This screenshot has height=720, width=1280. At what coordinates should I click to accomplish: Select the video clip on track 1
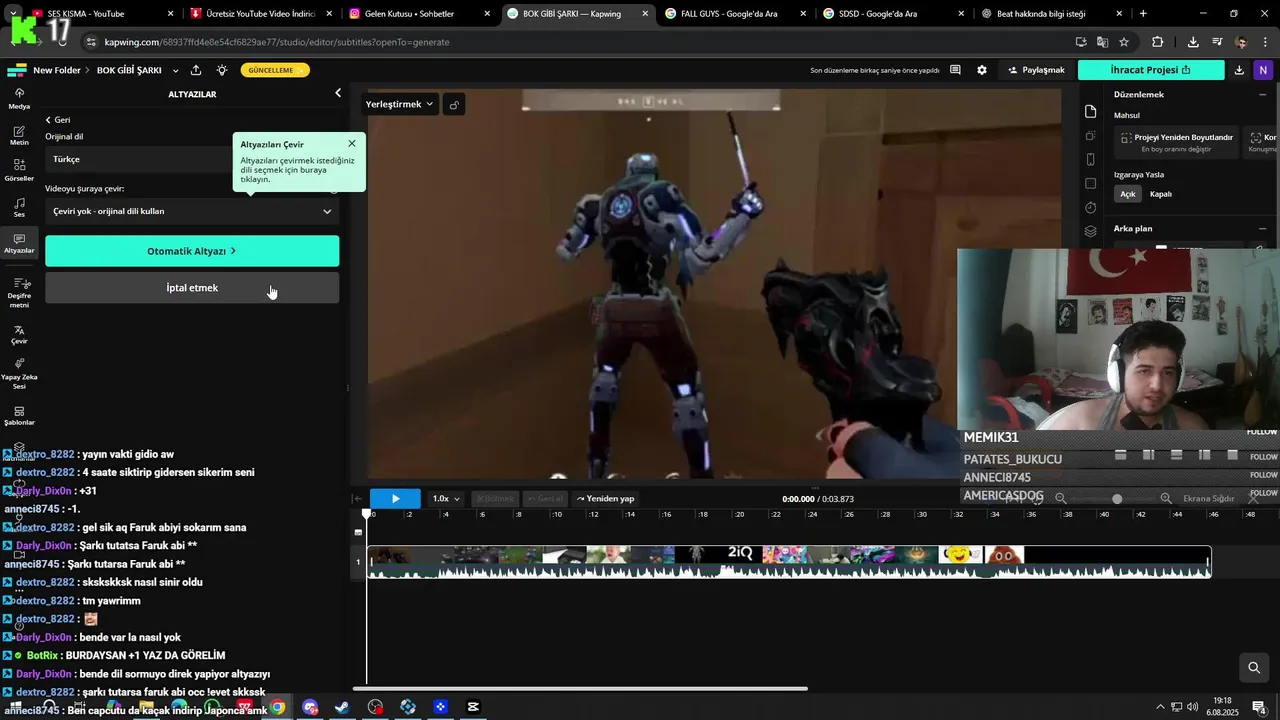pyautogui.click(x=789, y=562)
